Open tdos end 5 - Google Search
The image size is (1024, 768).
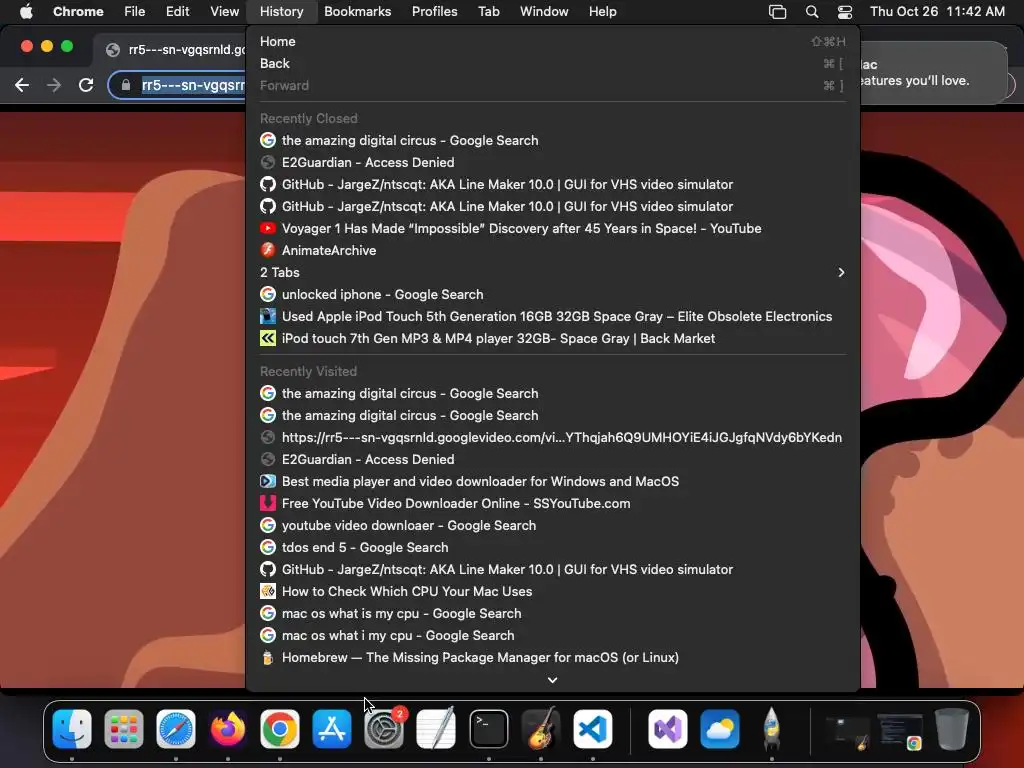pos(552,547)
